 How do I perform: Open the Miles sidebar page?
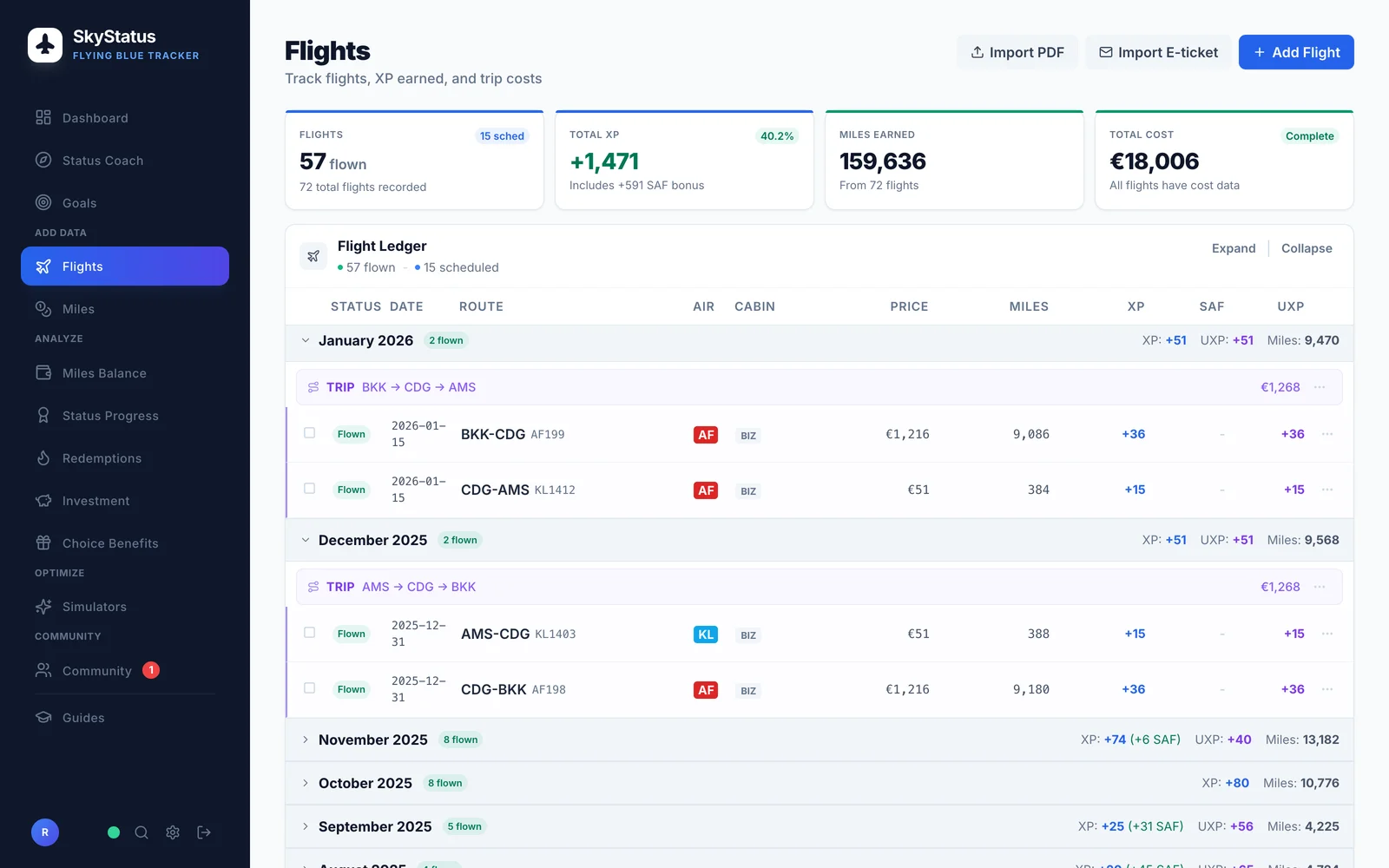pyautogui.click(x=125, y=309)
